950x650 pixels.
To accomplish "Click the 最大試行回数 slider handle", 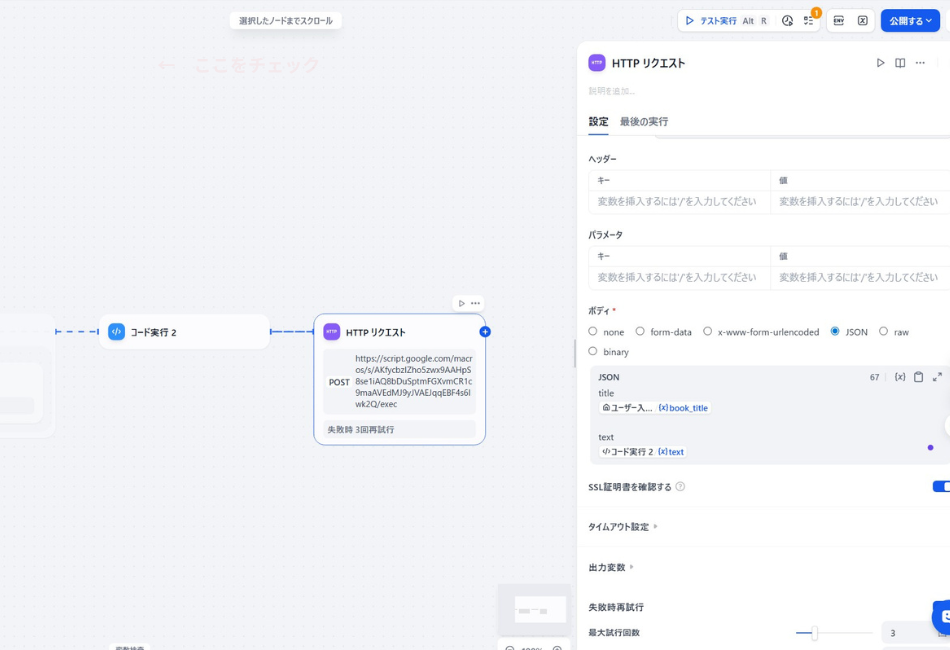I will (x=814, y=633).
